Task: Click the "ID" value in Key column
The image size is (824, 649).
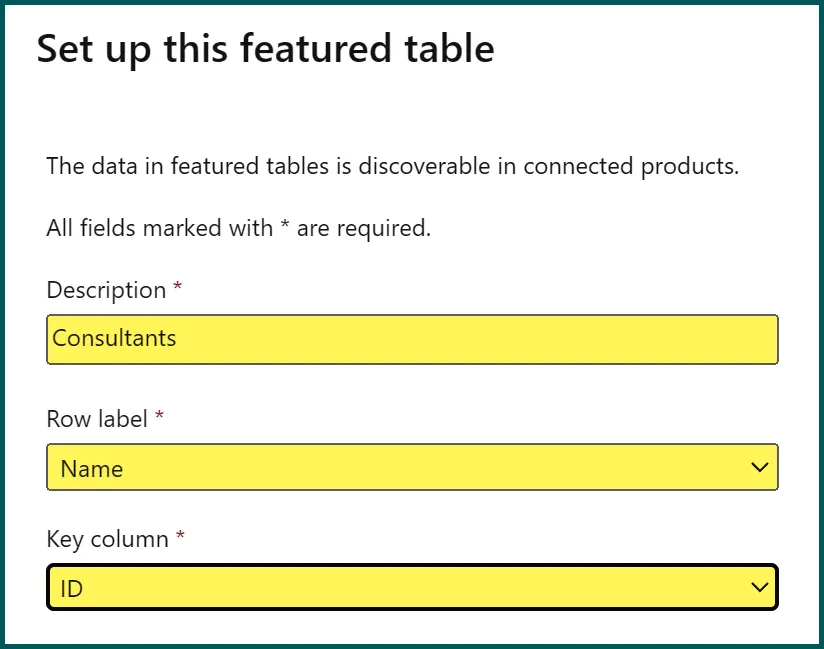Action: pos(71,589)
